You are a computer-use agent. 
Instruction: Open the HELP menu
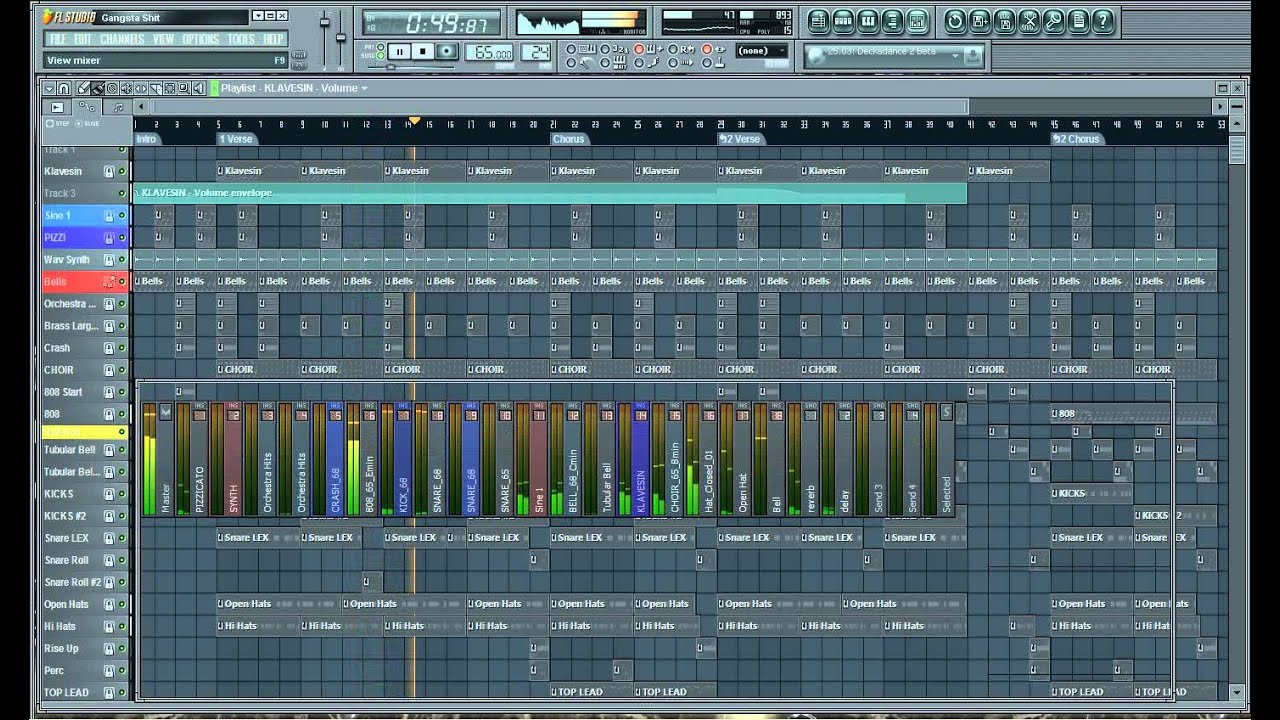[x=273, y=39]
